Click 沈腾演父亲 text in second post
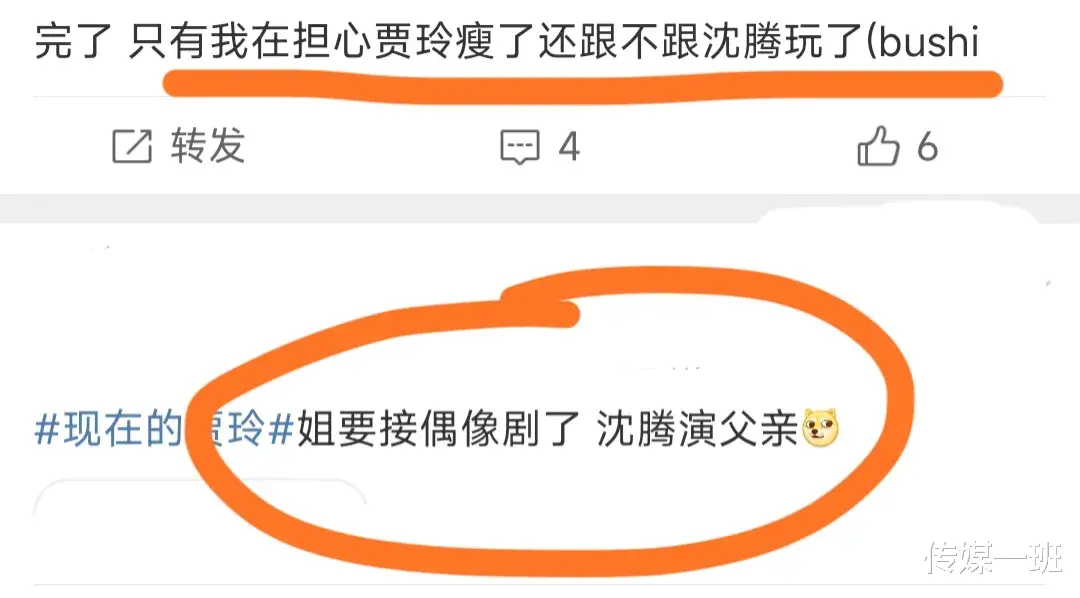 [x=696, y=429]
